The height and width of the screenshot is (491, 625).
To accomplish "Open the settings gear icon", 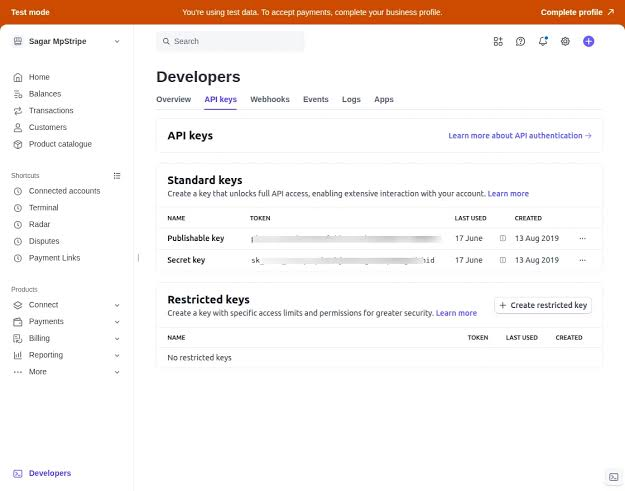I will [565, 41].
